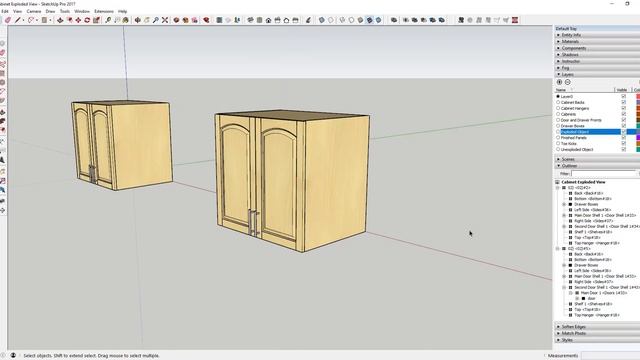Select 'Top Hanger' row in first outliner group
Viewport: 640px width, 360px height.
point(597,243)
